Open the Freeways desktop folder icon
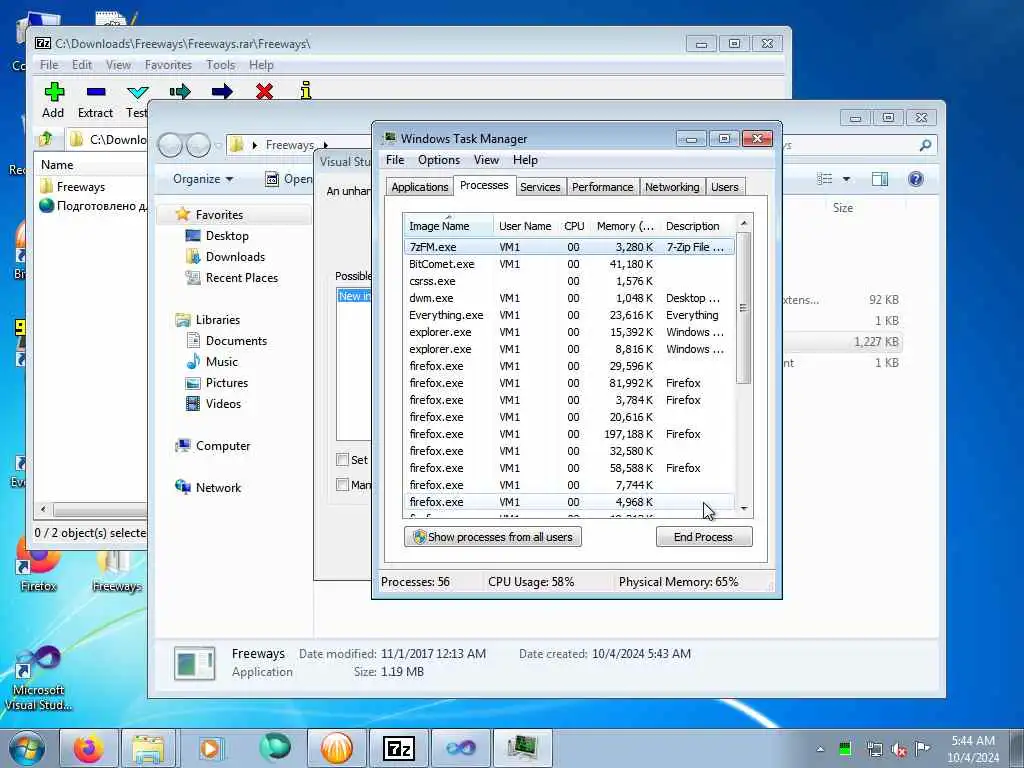The image size is (1024, 768). (116, 569)
